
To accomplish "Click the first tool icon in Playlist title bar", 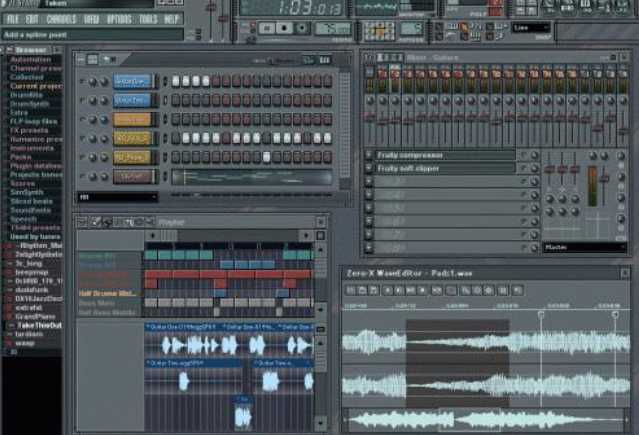I will [82, 222].
